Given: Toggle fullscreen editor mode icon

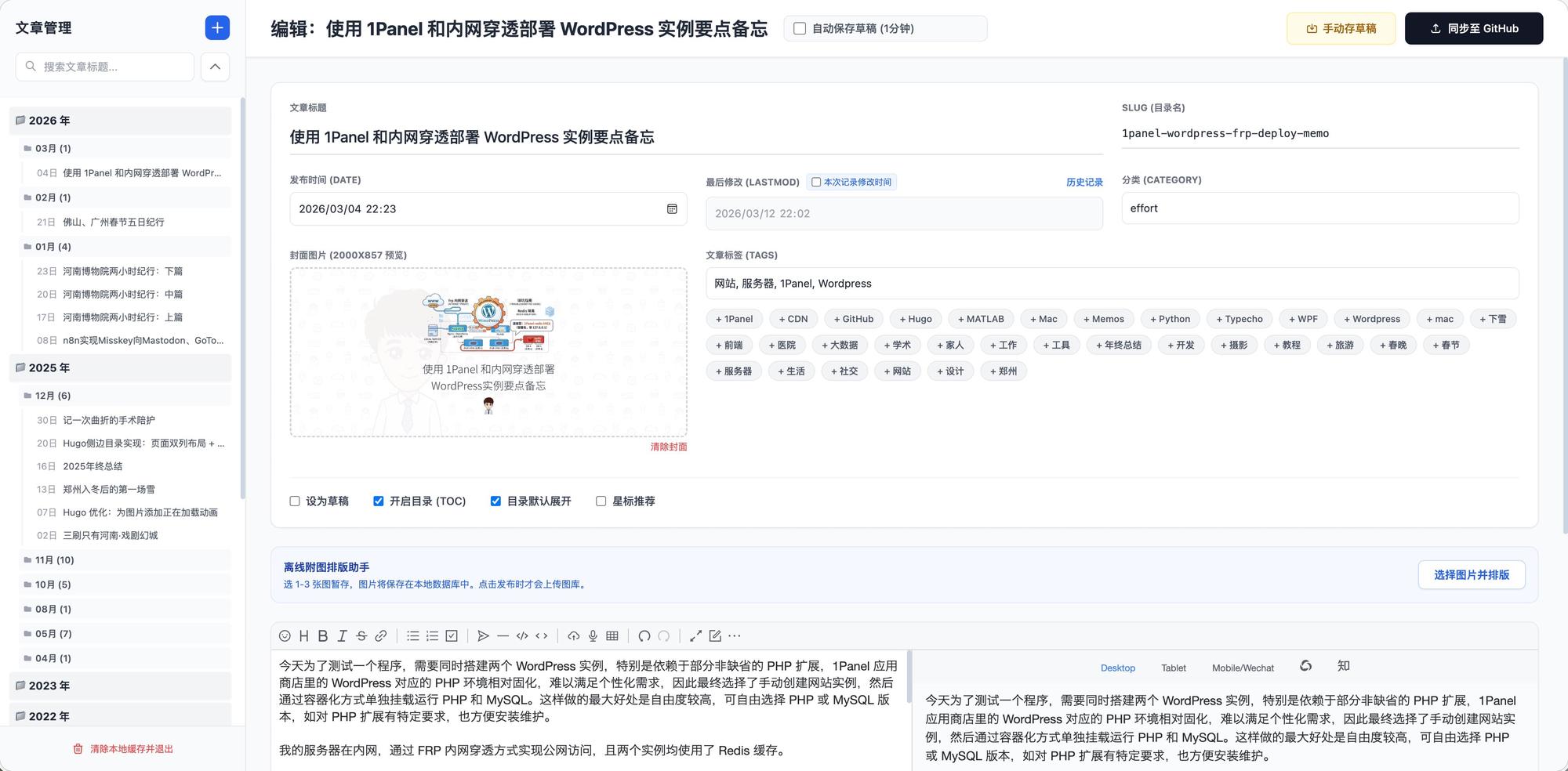Looking at the screenshot, I should 695,636.
